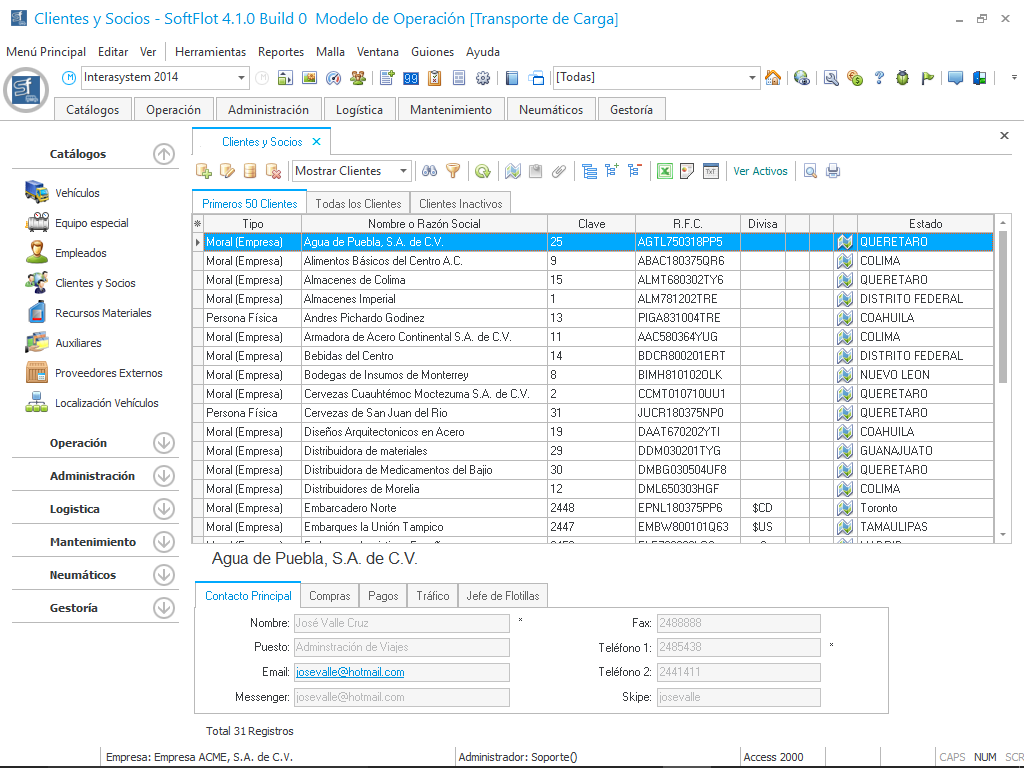Click the Ver Activos link
This screenshot has height=768, width=1024.
760,171
